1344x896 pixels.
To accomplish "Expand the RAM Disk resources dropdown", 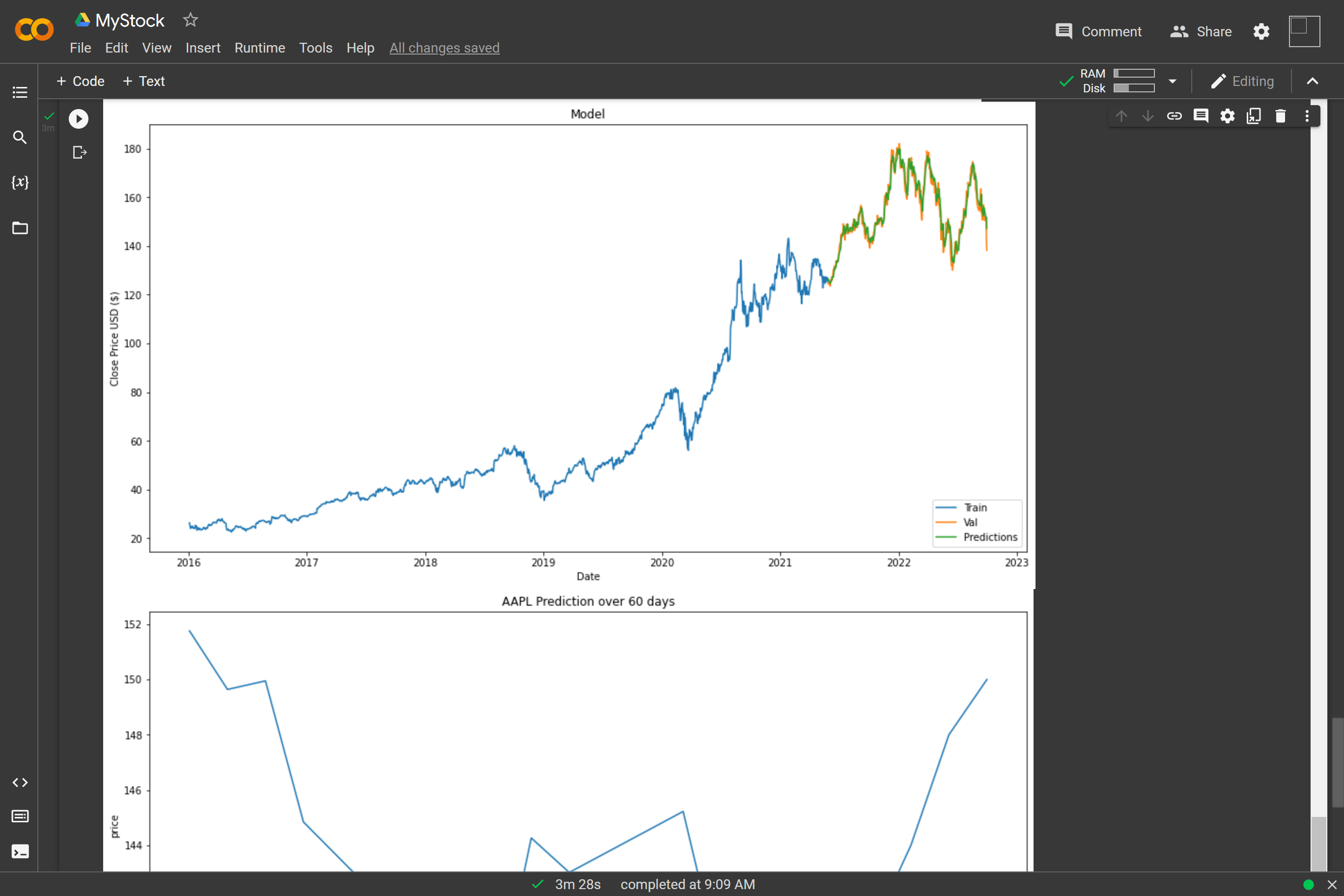I will click(1173, 81).
